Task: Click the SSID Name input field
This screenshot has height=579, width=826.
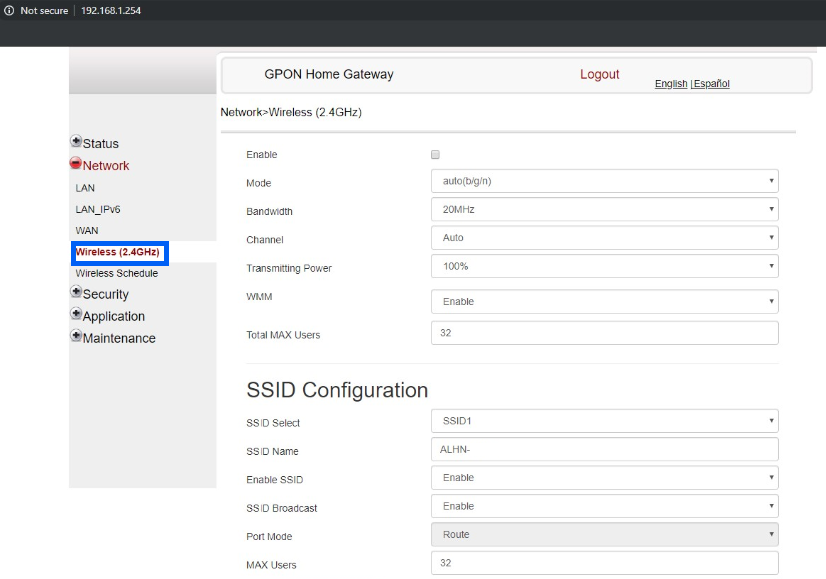Action: [x=605, y=449]
